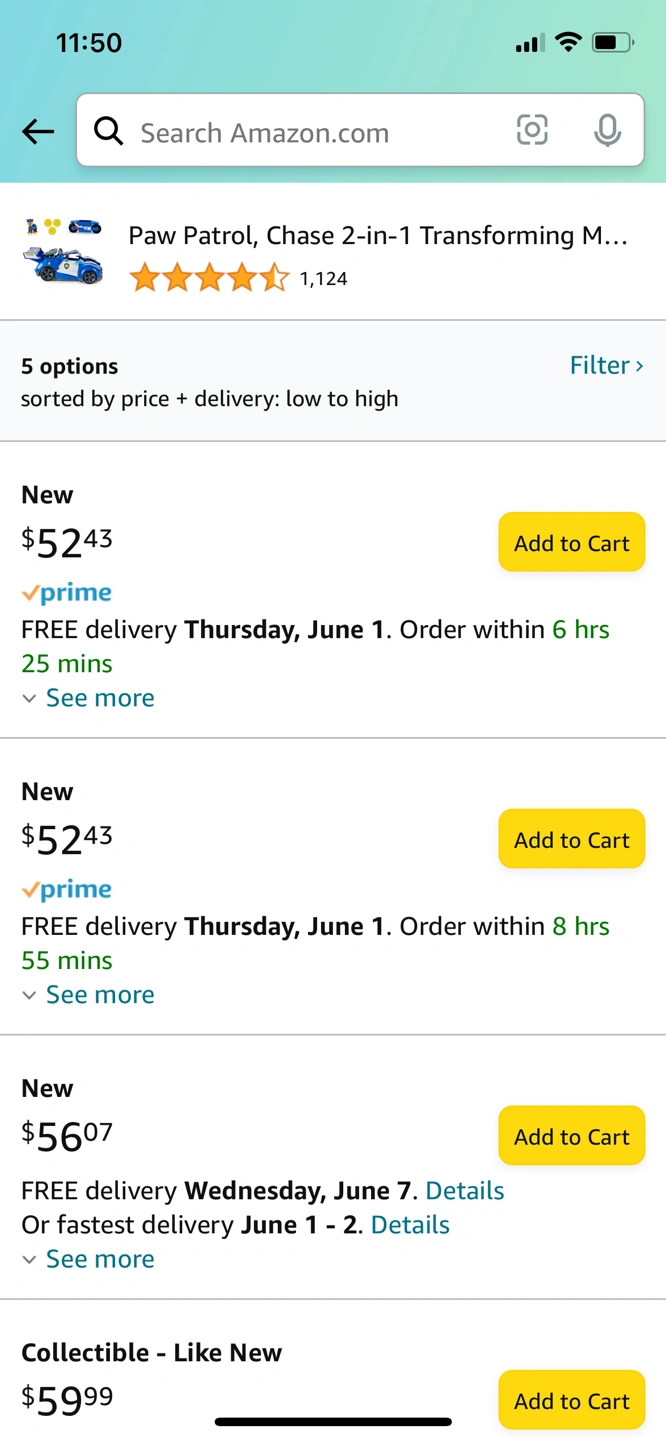Viewport: 666px width, 1440px height.
Task: Tap the star rating icons
Action: [209, 278]
